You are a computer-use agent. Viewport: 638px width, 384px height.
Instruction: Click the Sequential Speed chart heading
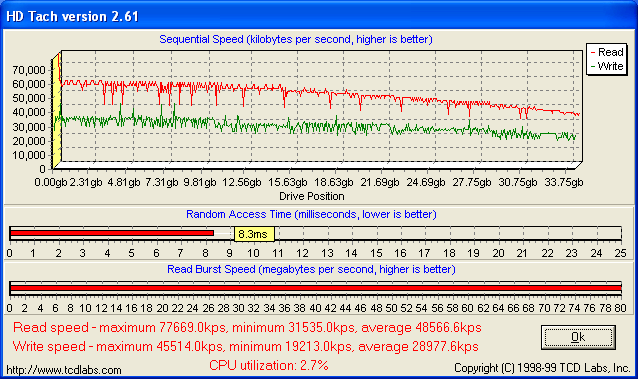pyautogui.click(x=296, y=39)
